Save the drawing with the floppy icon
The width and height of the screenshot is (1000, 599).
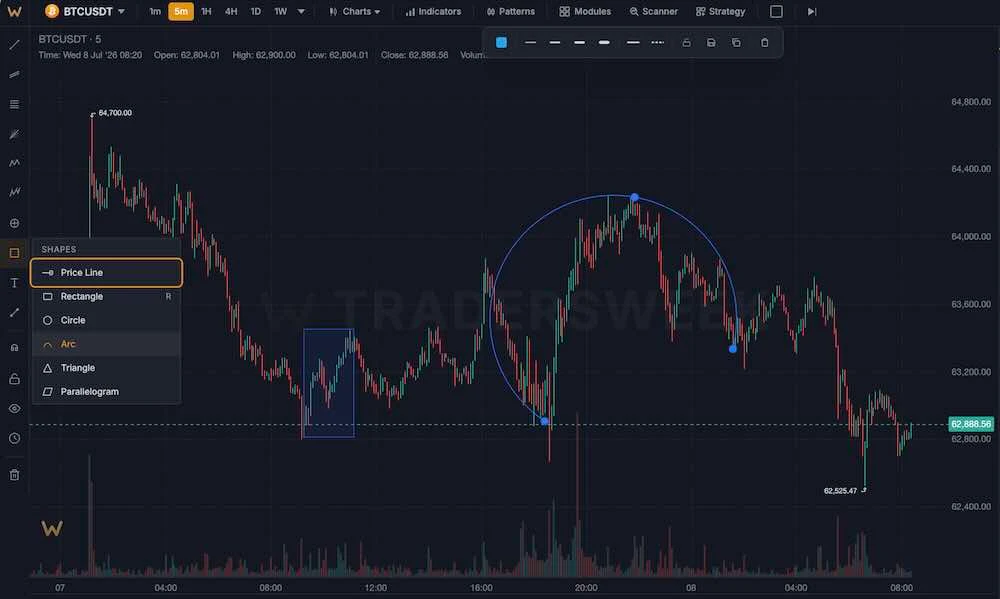(711, 43)
